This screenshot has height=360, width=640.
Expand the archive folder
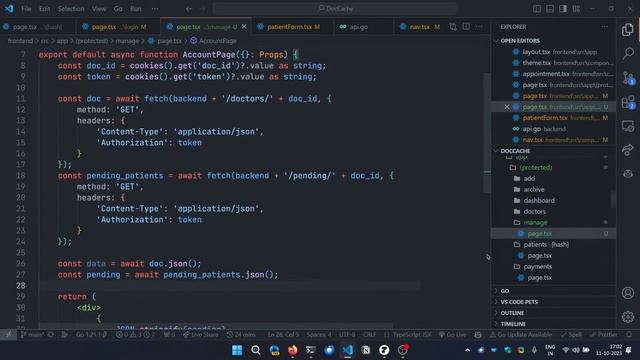[553, 189]
